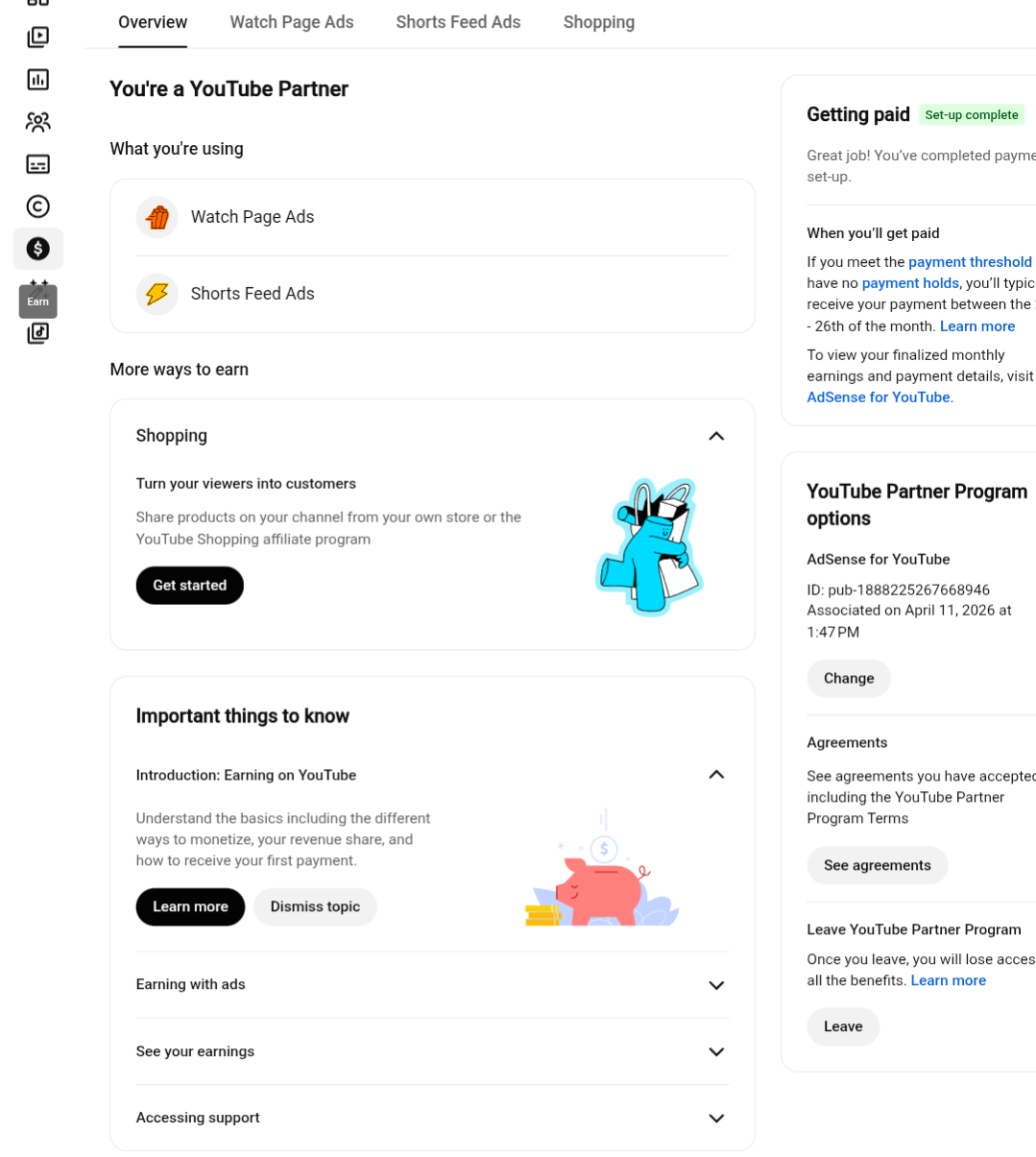Collapse the Shopping section
Screen dimensions: 1036x1157
716,436
